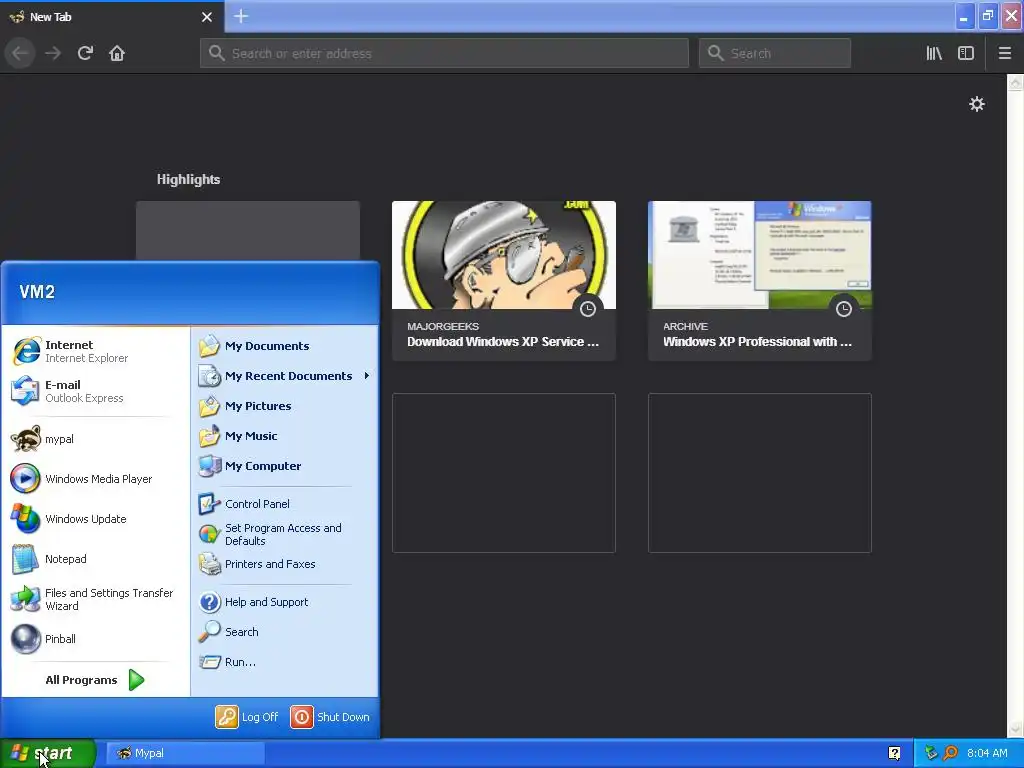Image resolution: width=1024 pixels, height=768 pixels.
Task: Focus the Search or enter address bar
Action: 445,53
